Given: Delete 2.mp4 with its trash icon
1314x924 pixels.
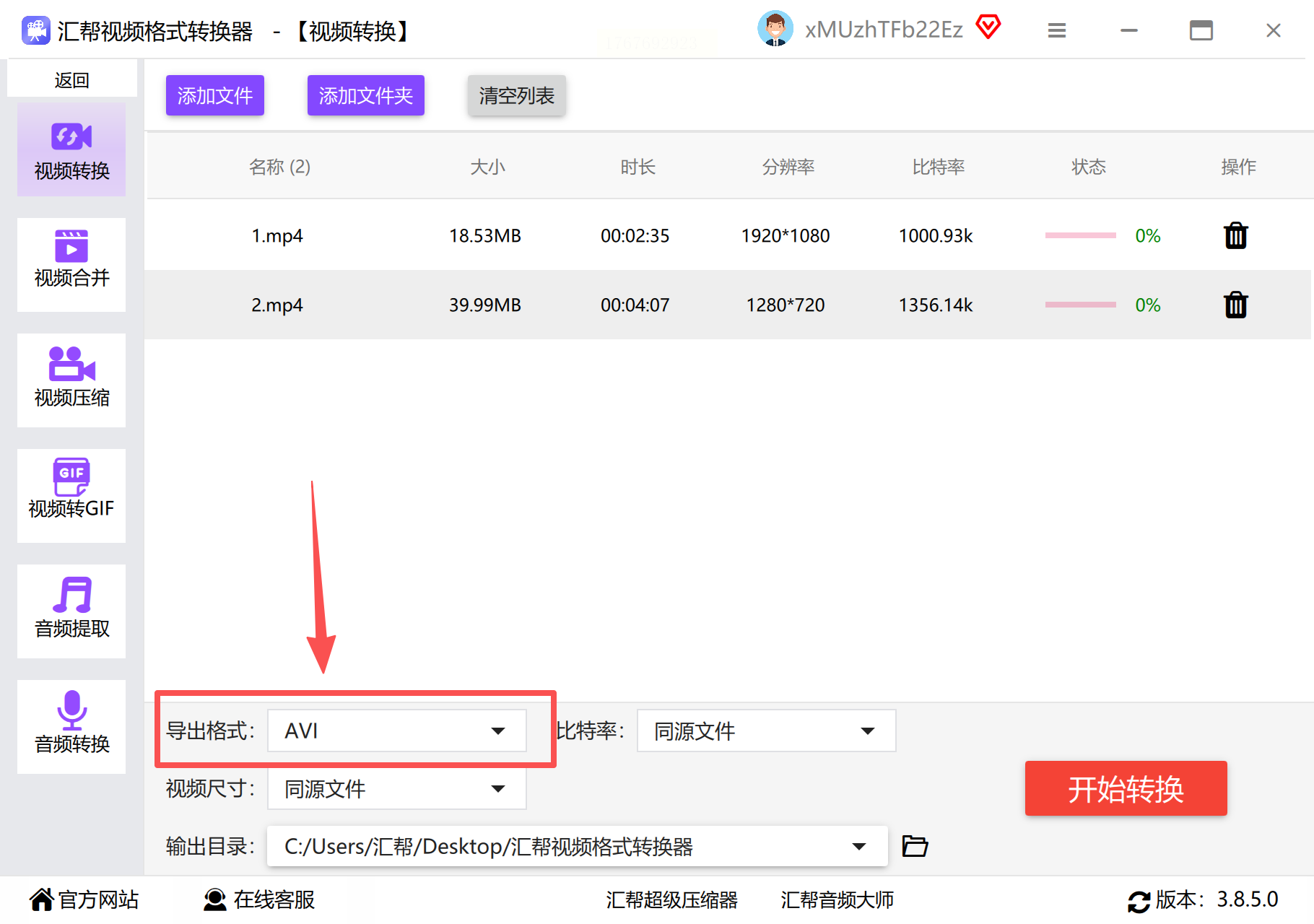Looking at the screenshot, I should pyautogui.click(x=1235, y=305).
